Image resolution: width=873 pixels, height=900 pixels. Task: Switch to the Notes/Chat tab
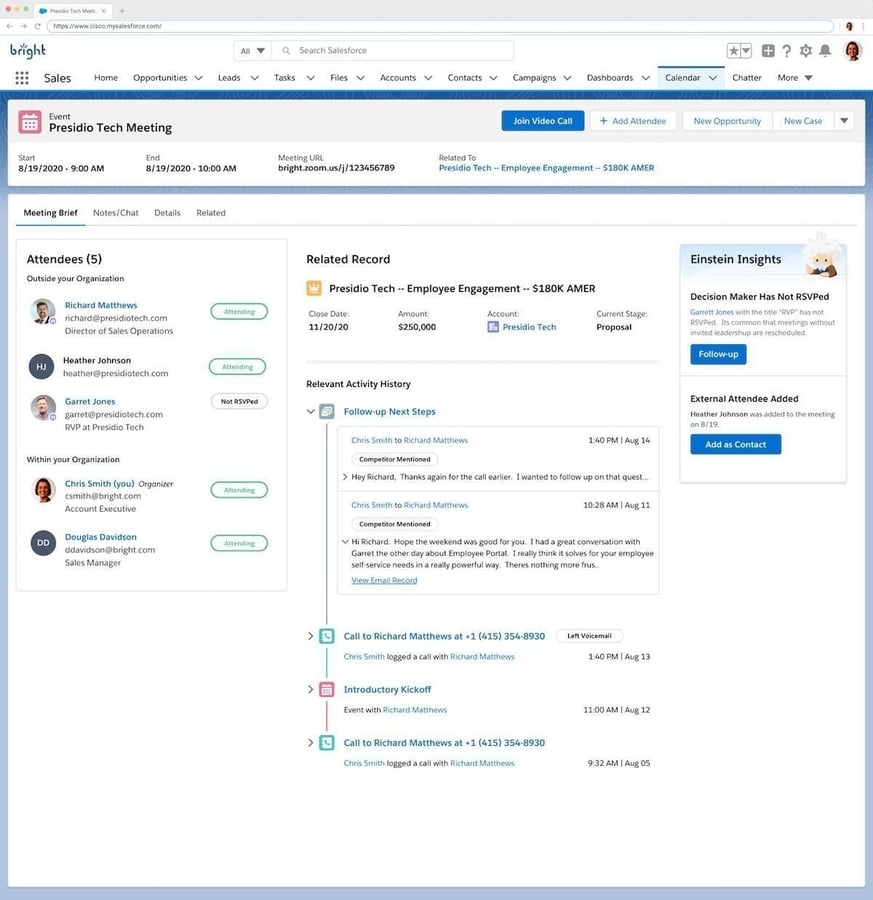[115, 212]
